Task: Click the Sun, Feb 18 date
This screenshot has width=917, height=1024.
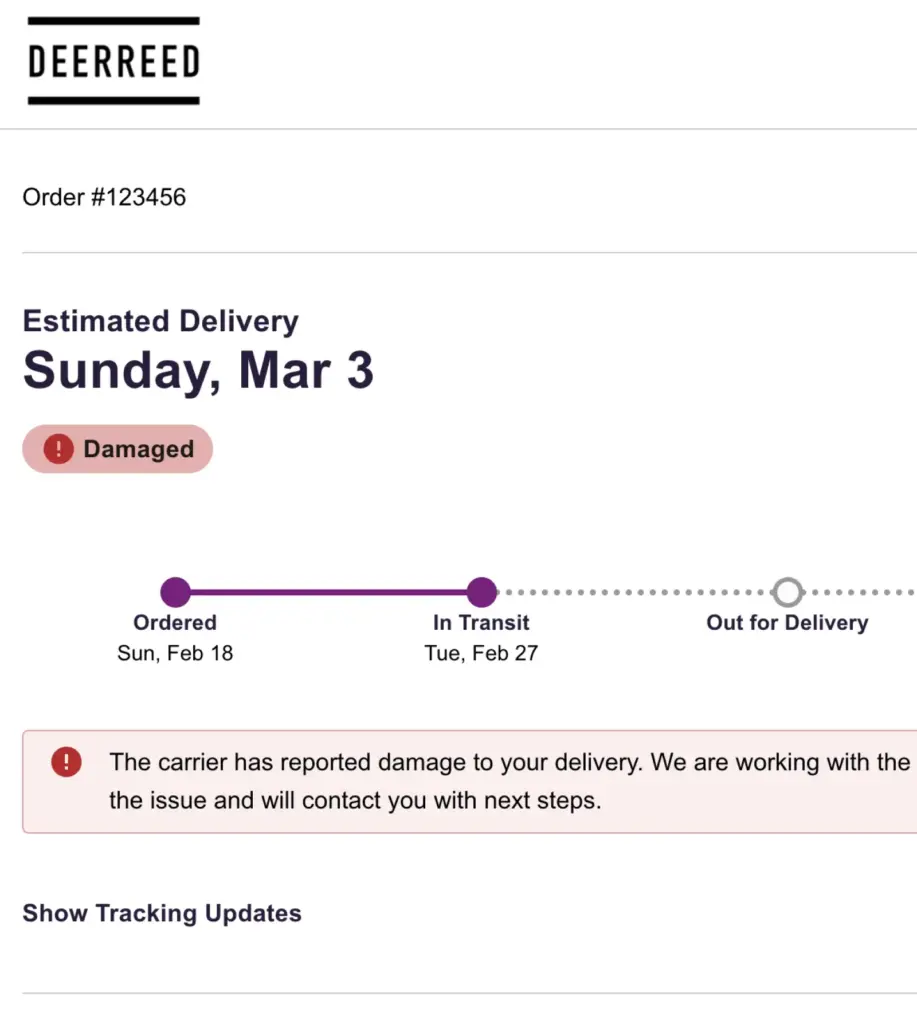Action: (175, 655)
